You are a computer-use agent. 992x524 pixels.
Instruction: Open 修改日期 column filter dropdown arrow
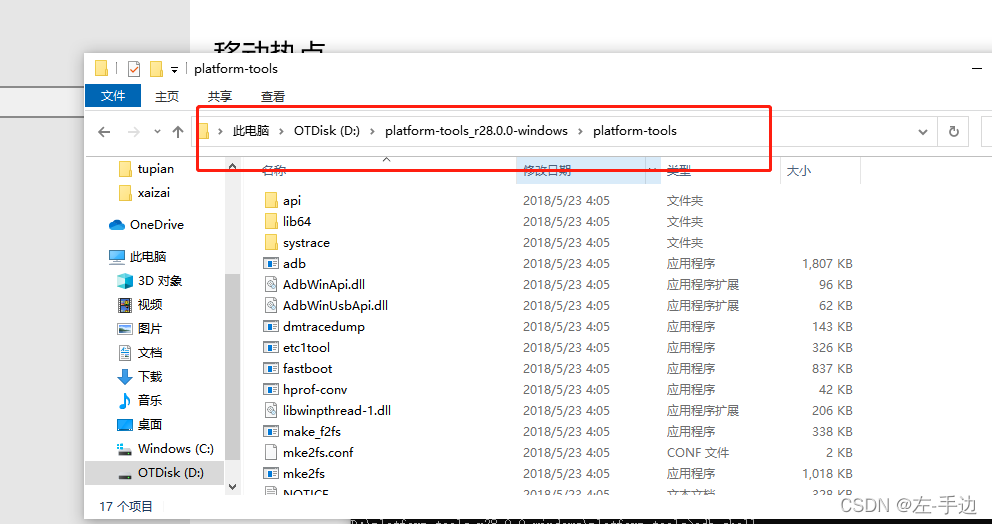[652, 170]
